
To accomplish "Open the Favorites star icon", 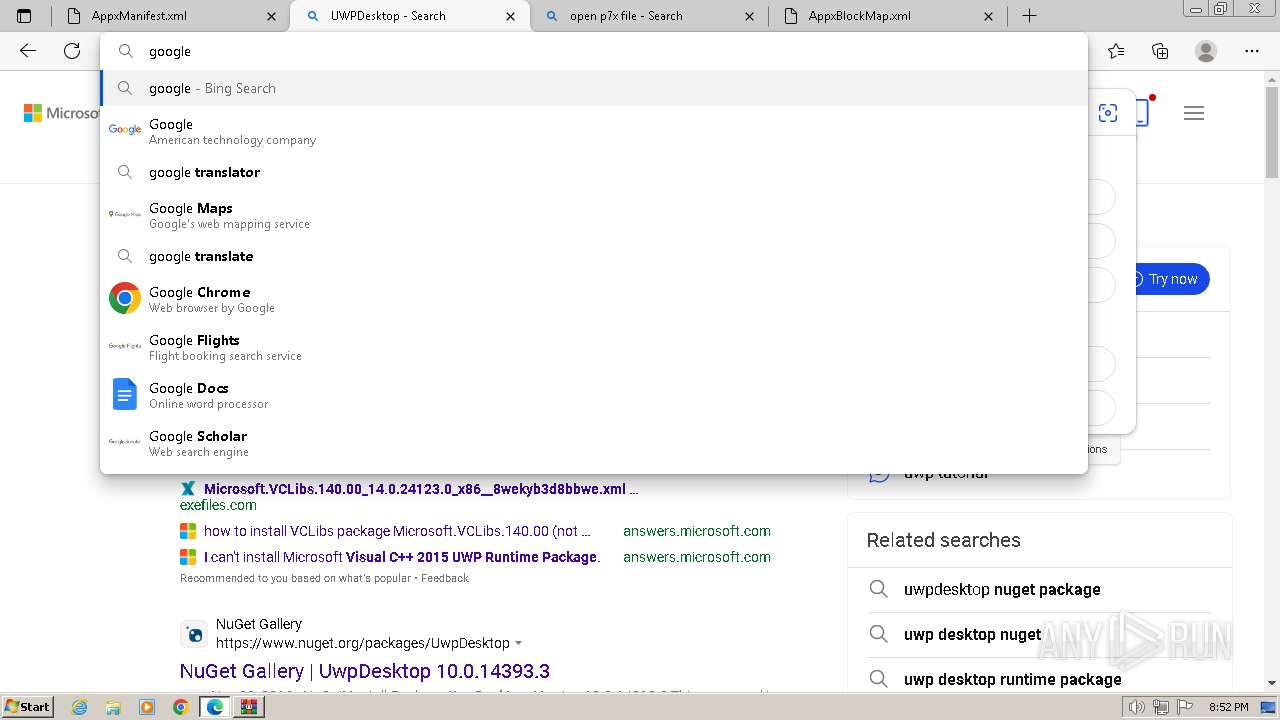I will [1116, 51].
